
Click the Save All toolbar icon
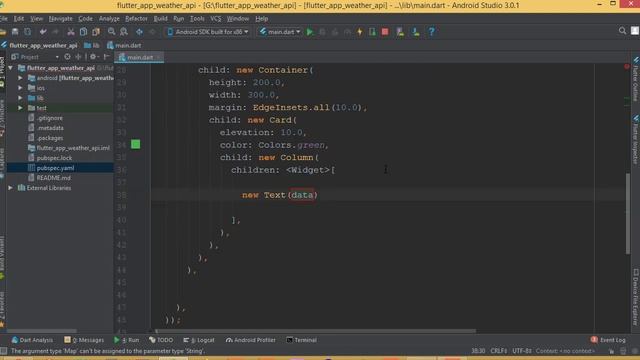tap(15, 32)
